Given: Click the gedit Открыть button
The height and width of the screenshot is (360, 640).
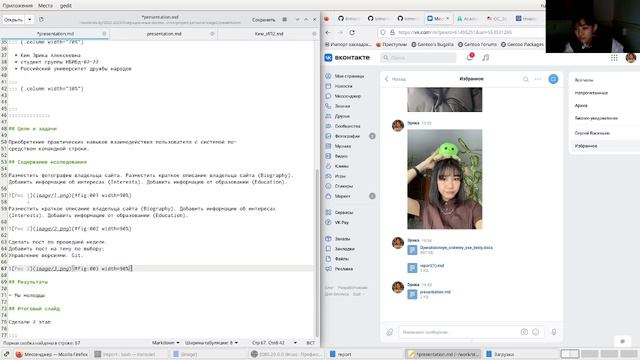Looking at the screenshot, I should coord(13,20).
